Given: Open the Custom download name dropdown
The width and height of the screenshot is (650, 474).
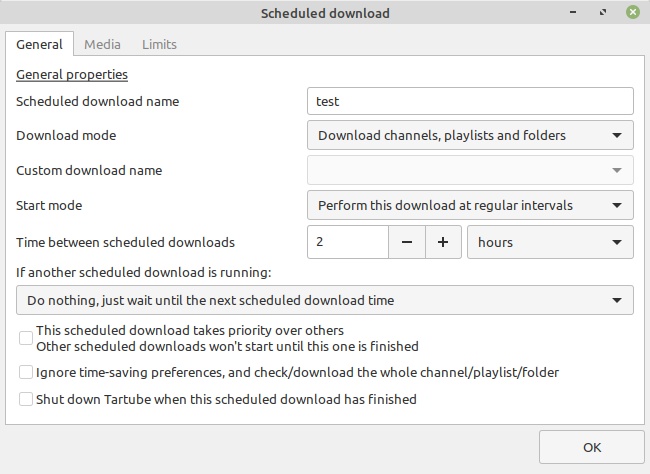Looking at the screenshot, I should 470,170.
